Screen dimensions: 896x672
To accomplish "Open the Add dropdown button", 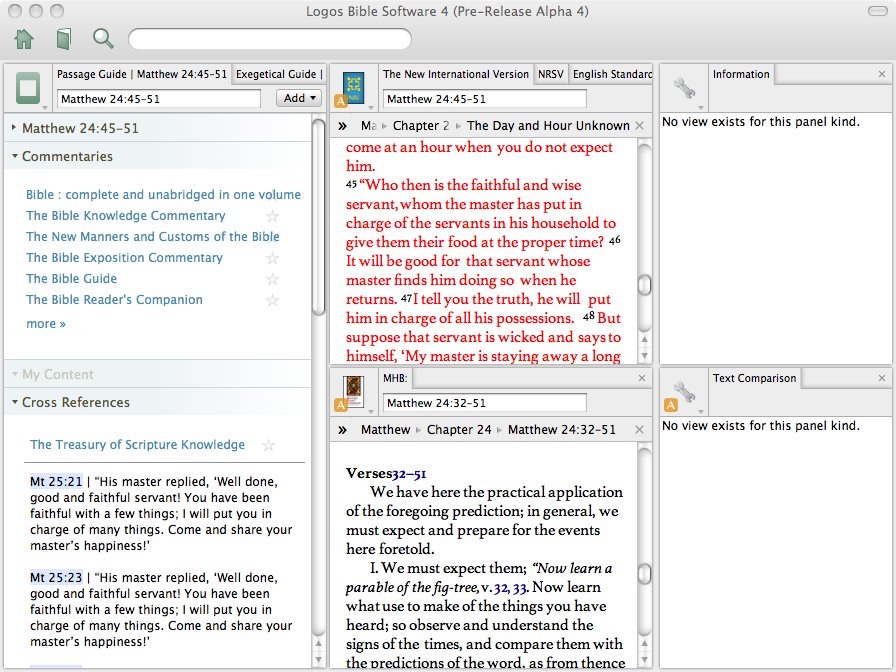I will point(299,98).
